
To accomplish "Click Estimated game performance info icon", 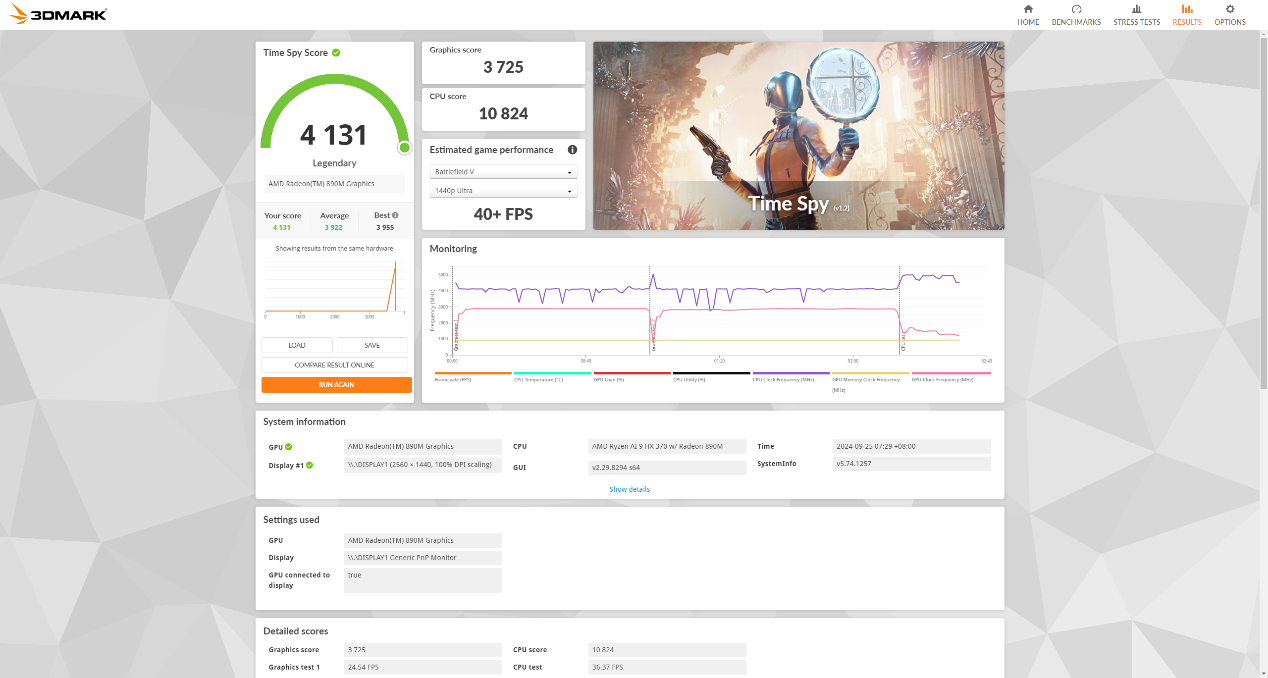I will (572, 150).
